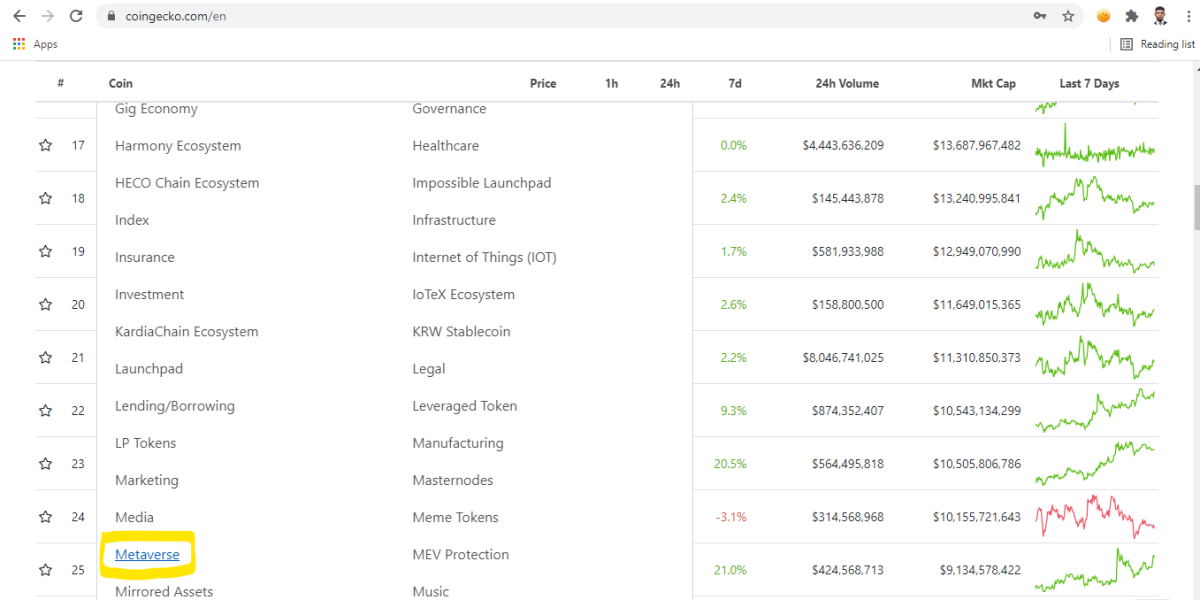The image size is (1200, 600).
Task: Select the Metaverse category
Action: click(x=147, y=554)
